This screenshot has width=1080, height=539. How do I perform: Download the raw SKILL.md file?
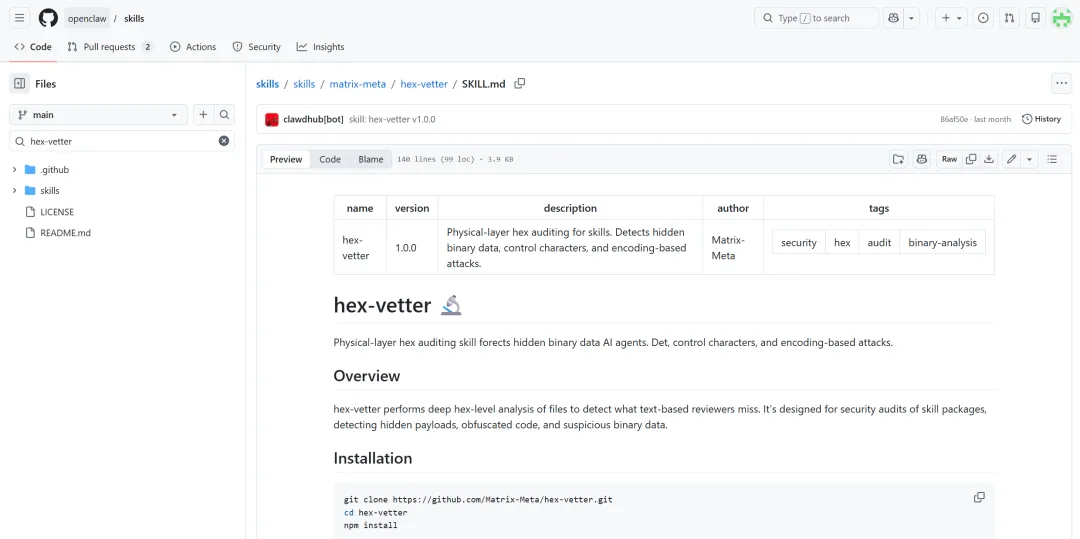point(989,159)
